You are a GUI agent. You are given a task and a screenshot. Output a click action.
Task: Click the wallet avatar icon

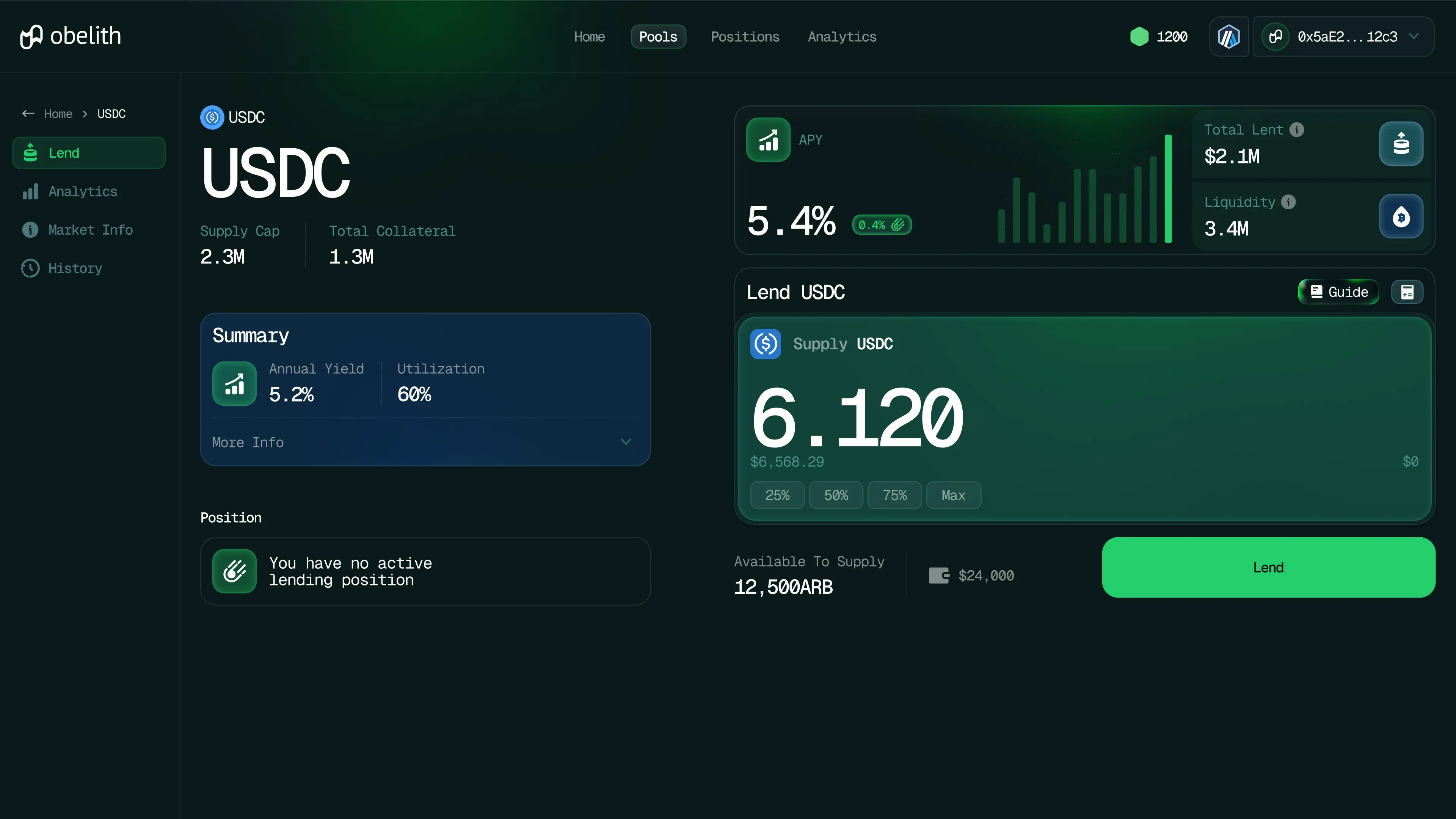[1275, 37]
